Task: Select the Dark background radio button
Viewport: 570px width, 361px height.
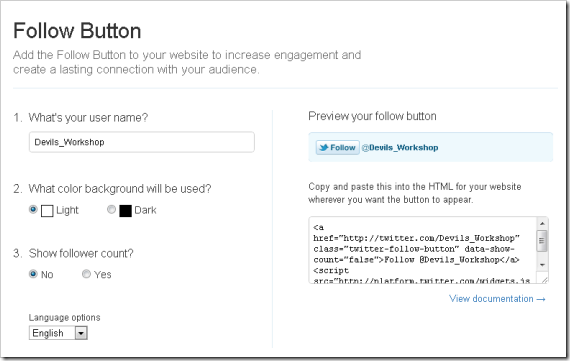Action: [111, 209]
